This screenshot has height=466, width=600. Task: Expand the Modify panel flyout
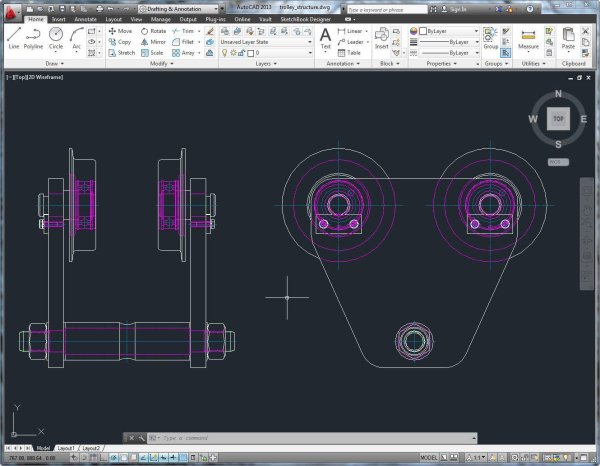tap(161, 64)
